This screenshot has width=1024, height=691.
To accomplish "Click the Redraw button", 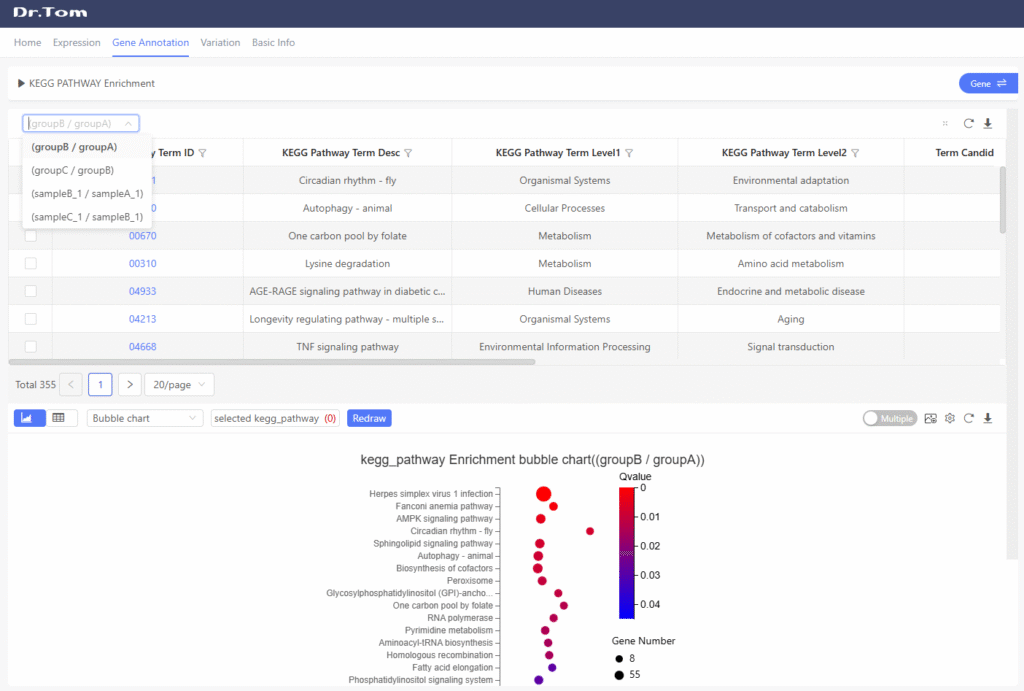I will coord(369,418).
